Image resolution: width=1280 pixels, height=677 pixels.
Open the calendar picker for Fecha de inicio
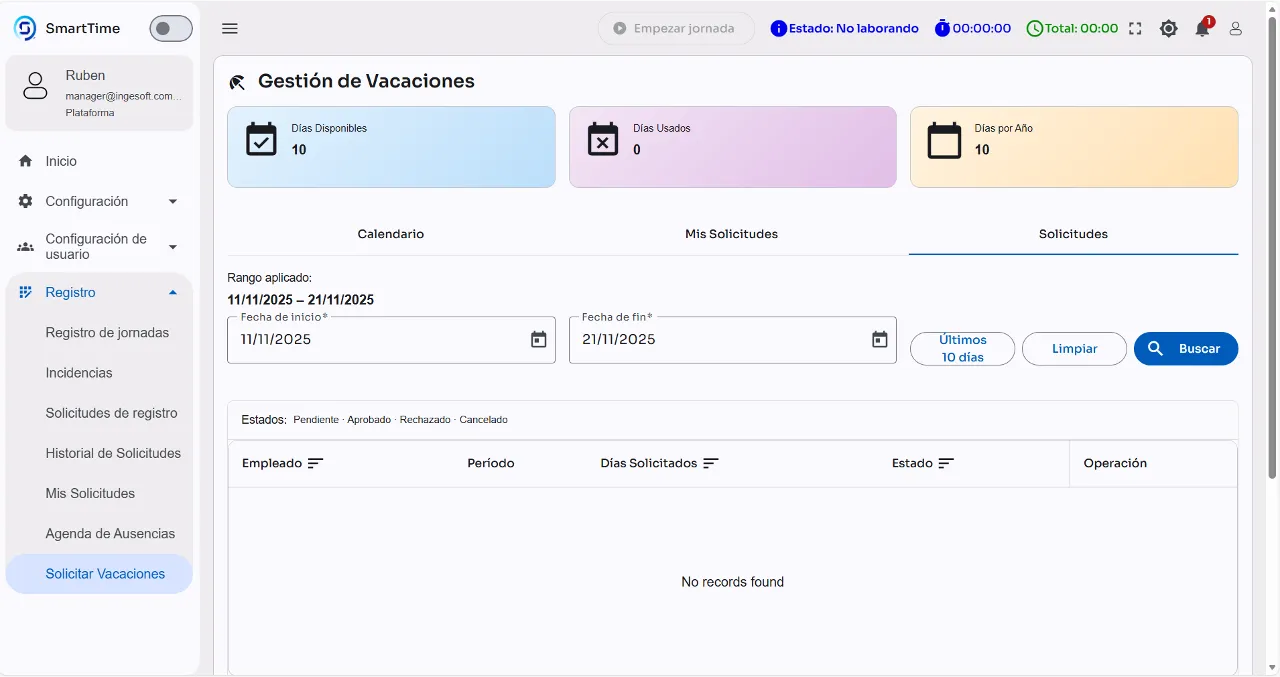pyautogui.click(x=539, y=339)
